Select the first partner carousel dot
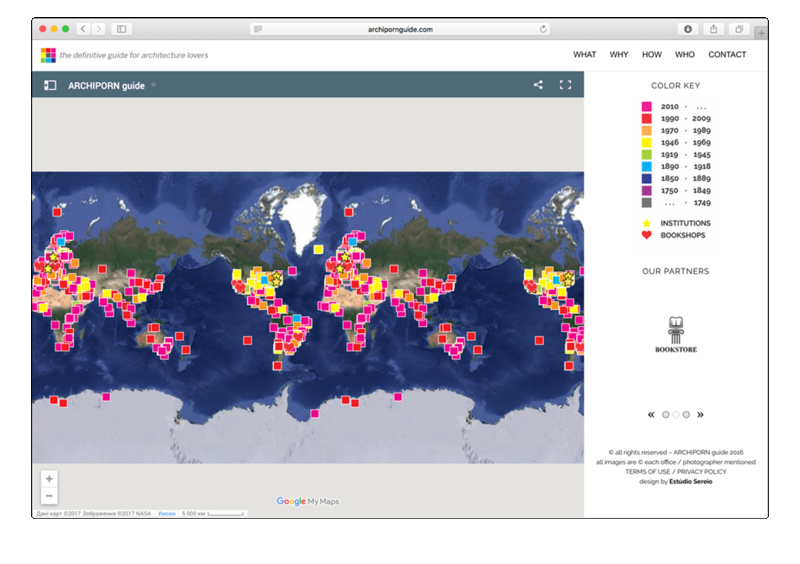This screenshot has width=800, height=564. pos(666,414)
